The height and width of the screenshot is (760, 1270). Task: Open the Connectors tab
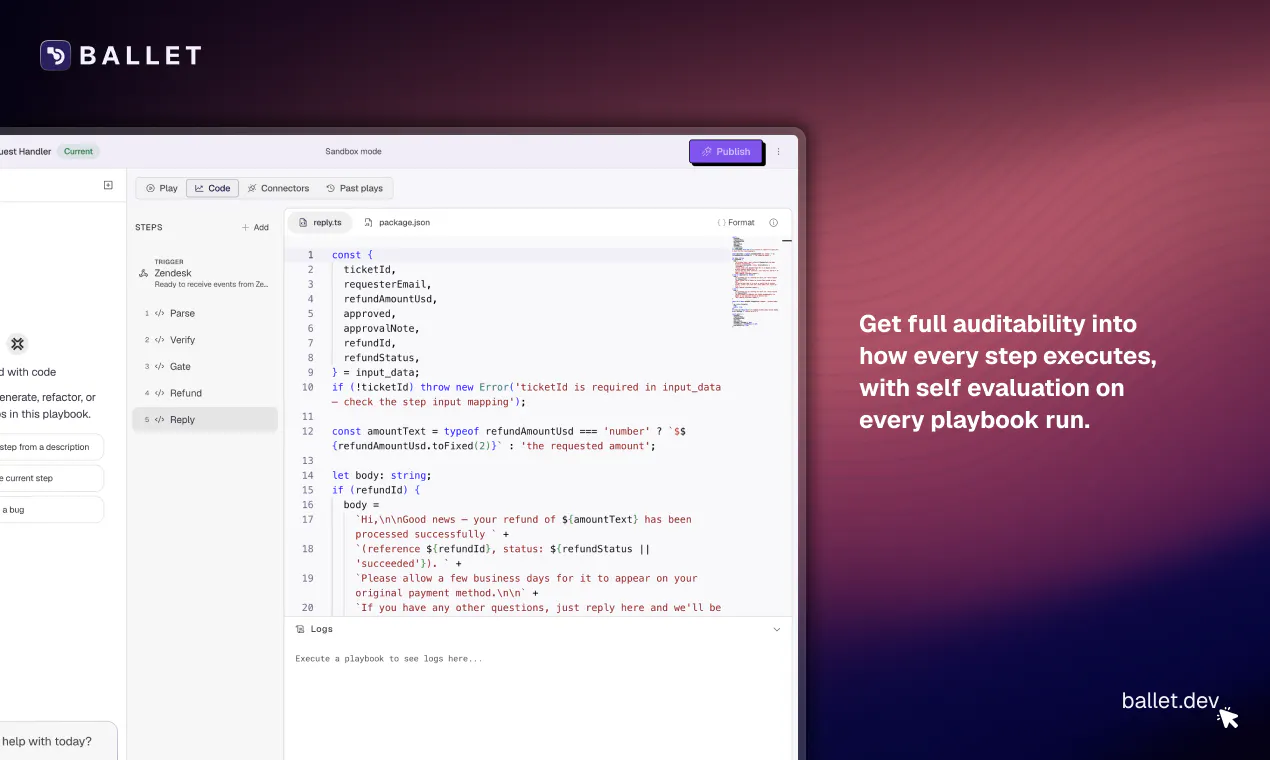[278, 188]
